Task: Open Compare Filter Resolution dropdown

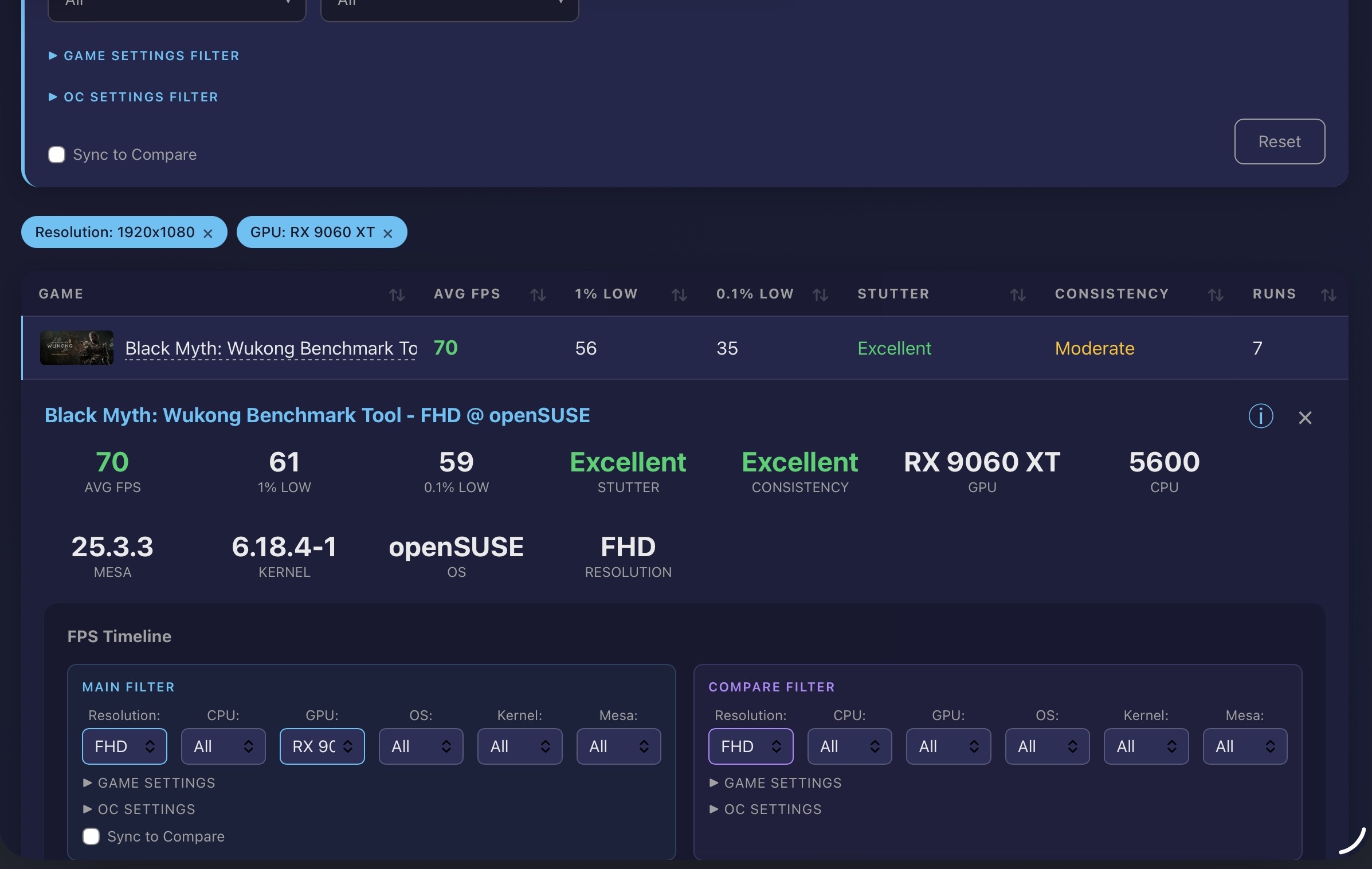Action: click(751, 746)
